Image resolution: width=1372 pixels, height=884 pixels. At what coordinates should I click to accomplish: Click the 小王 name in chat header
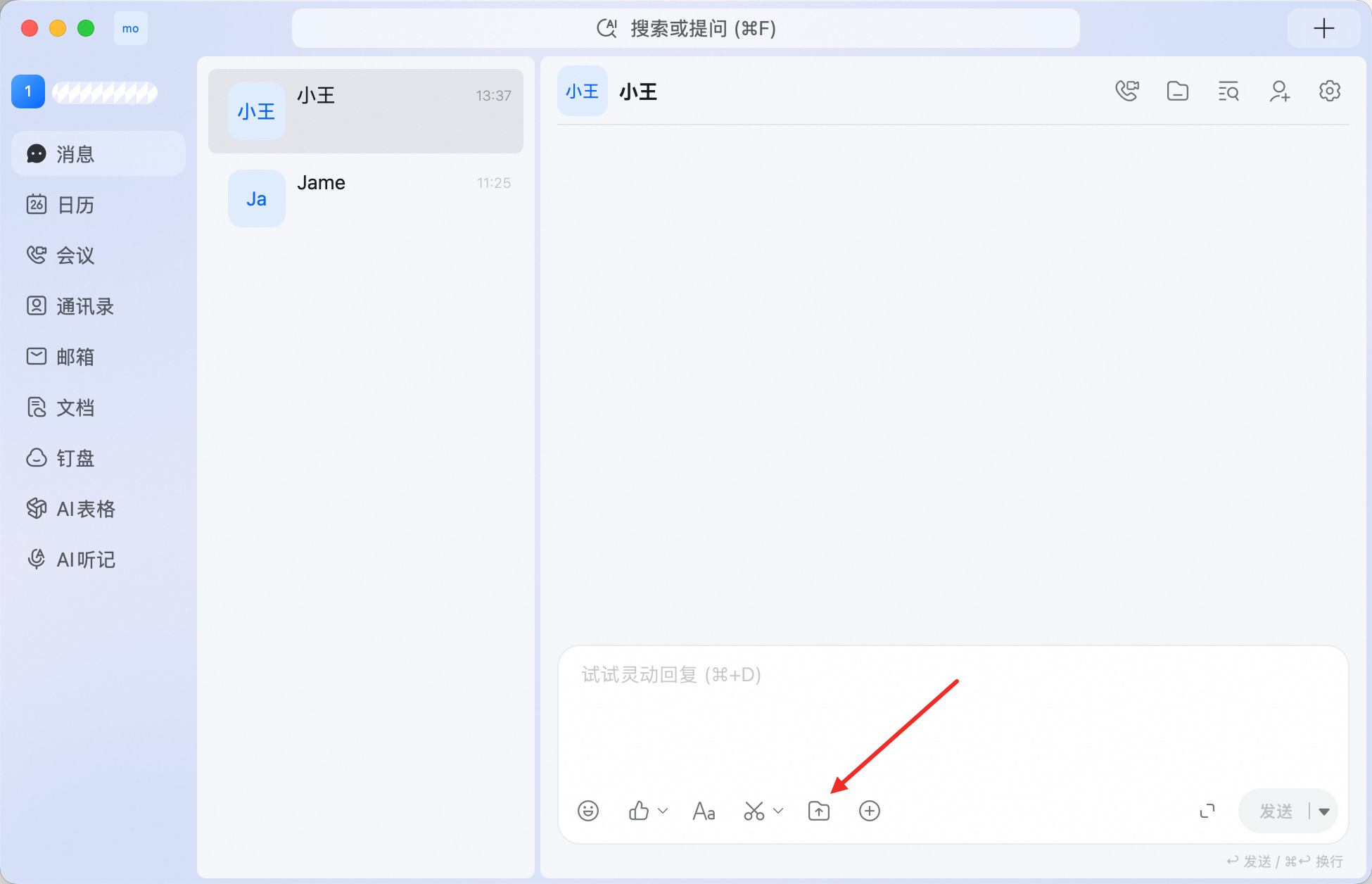pos(638,92)
